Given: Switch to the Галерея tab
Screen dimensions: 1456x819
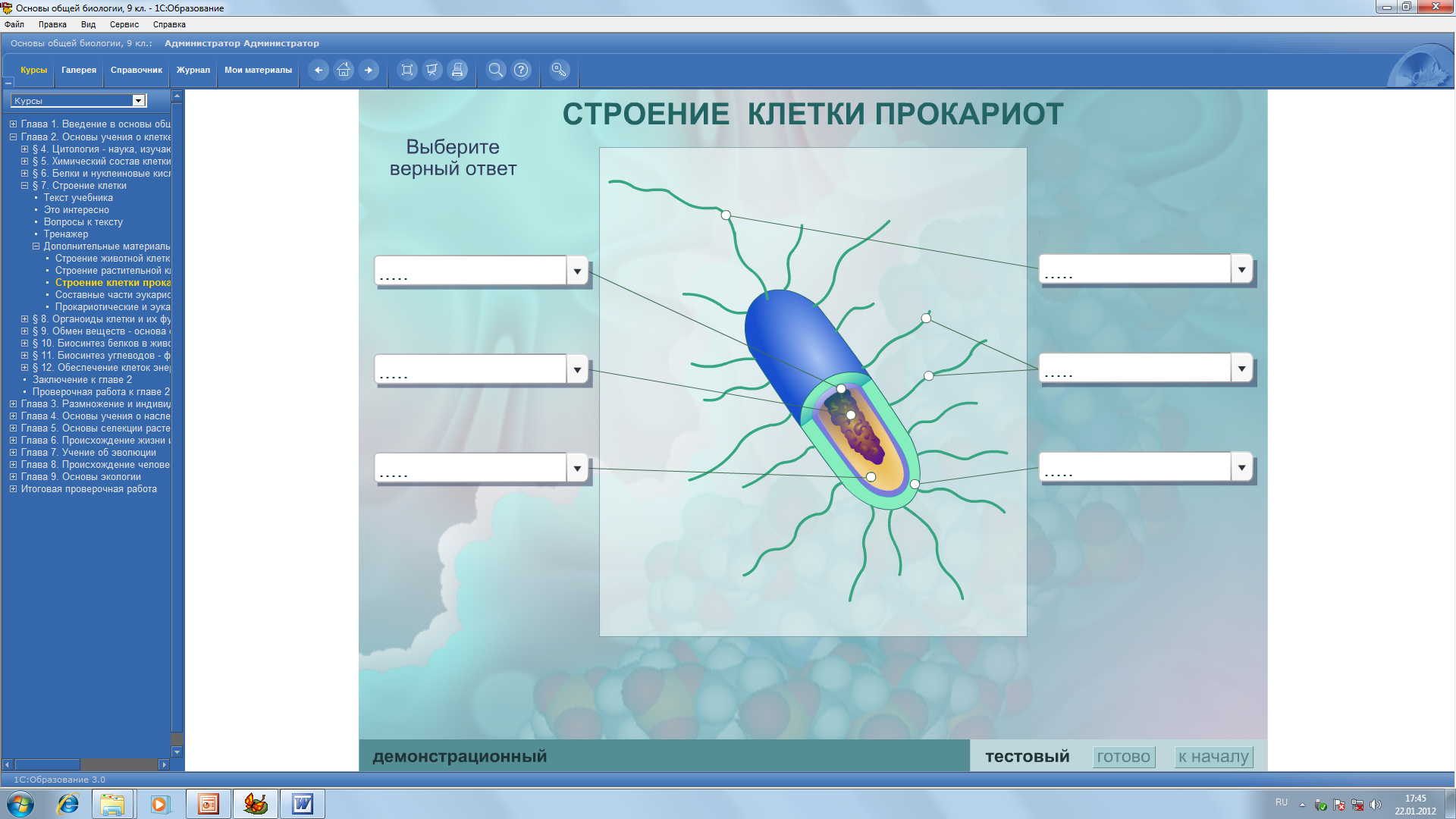Looking at the screenshot, I should click(x=79, y=70).
